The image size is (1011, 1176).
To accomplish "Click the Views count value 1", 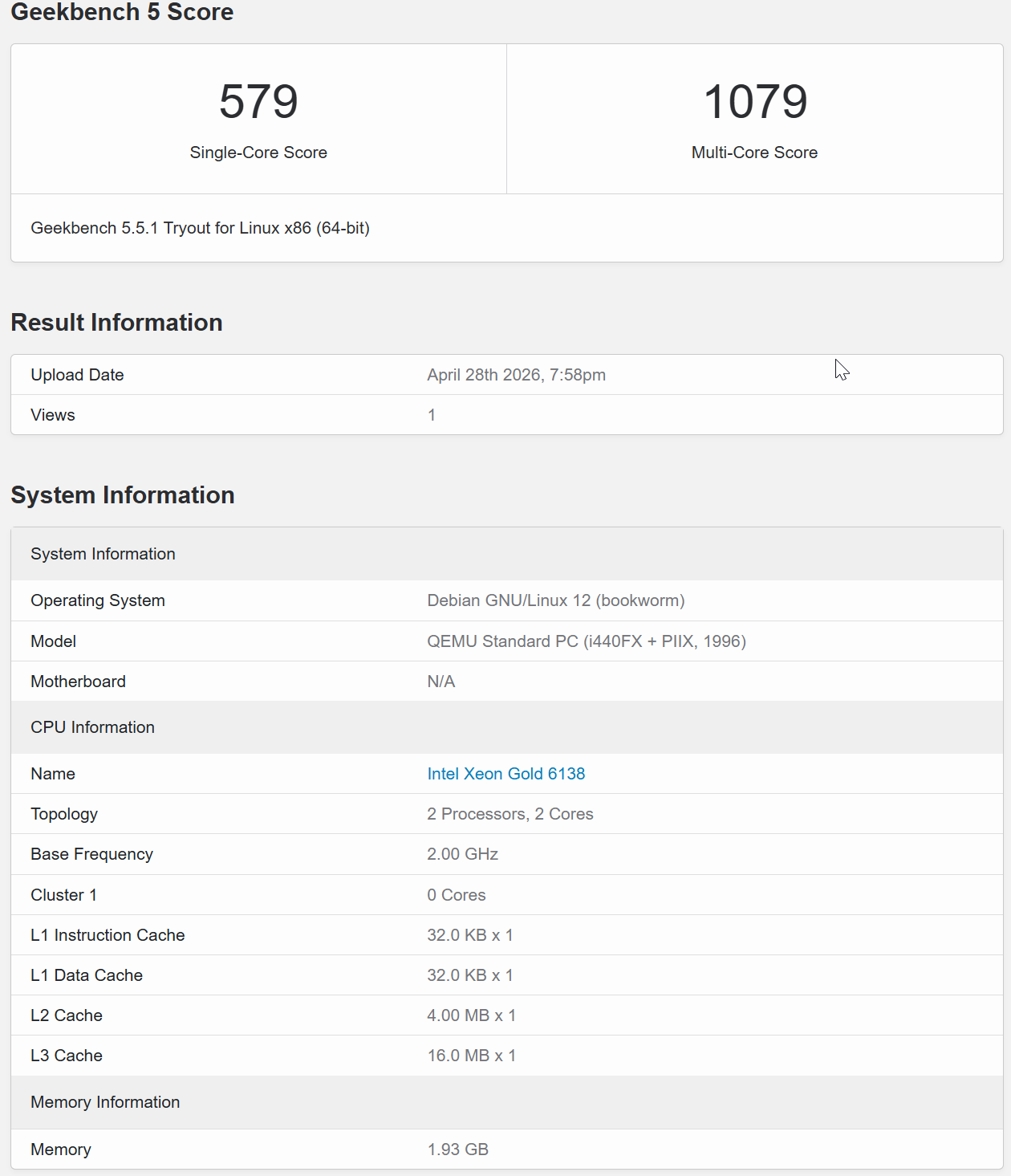I will [432, 415].
